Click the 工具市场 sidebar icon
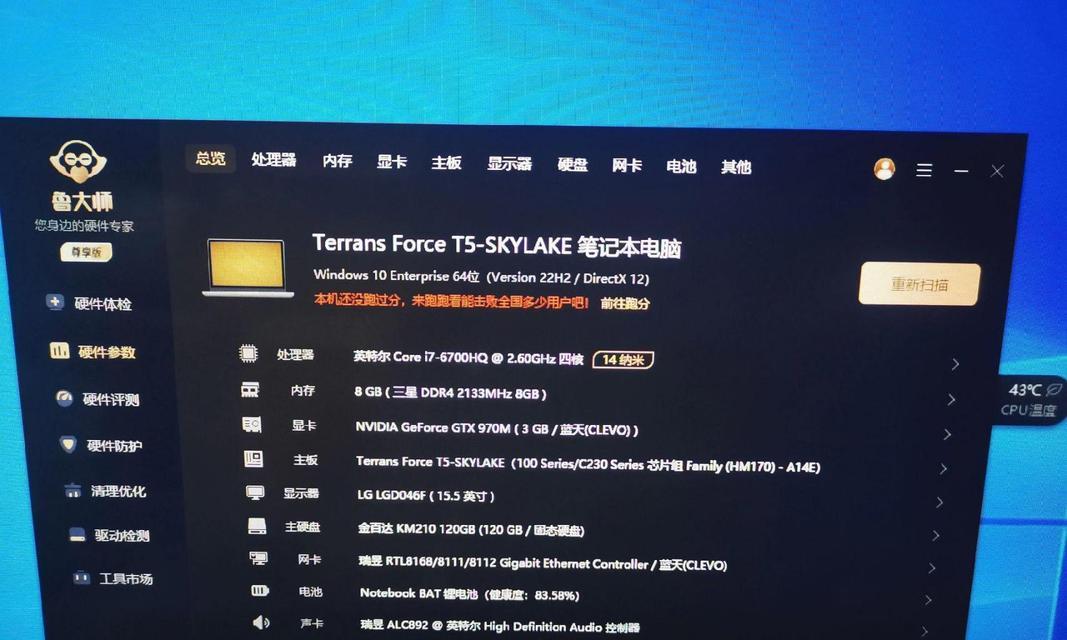1067x640 pixels. (x=82, y=577)
